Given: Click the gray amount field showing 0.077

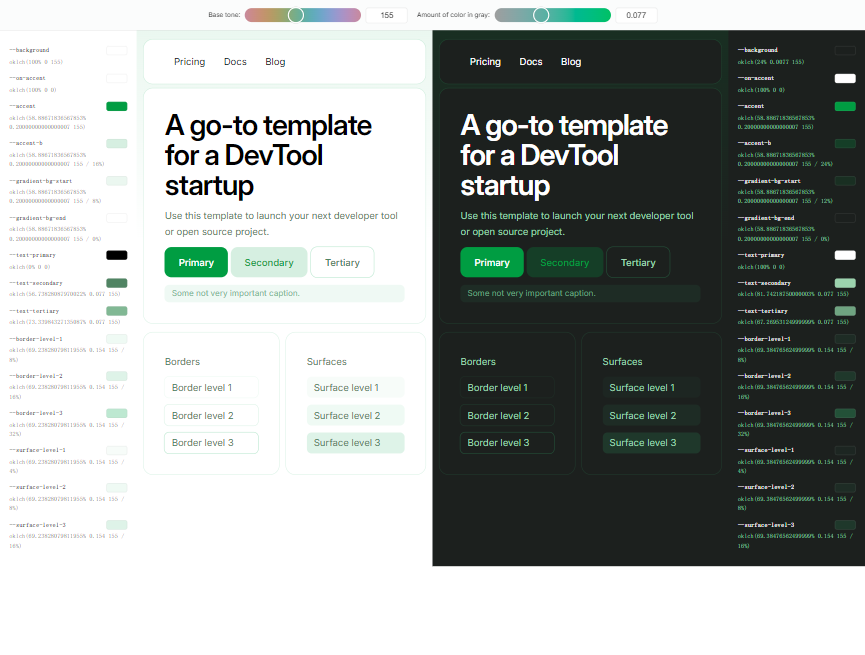Looking at the screenshot, I should click(635, 15).
